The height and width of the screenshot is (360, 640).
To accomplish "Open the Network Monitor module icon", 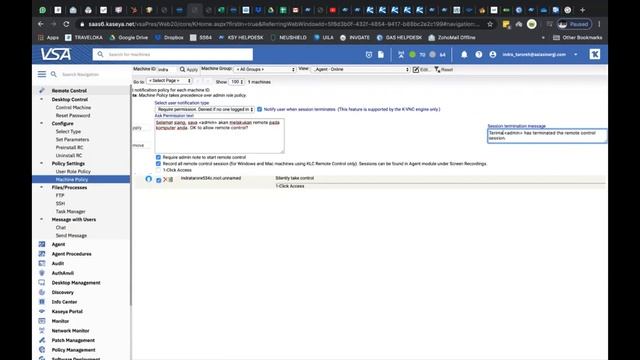I will 42,331.
